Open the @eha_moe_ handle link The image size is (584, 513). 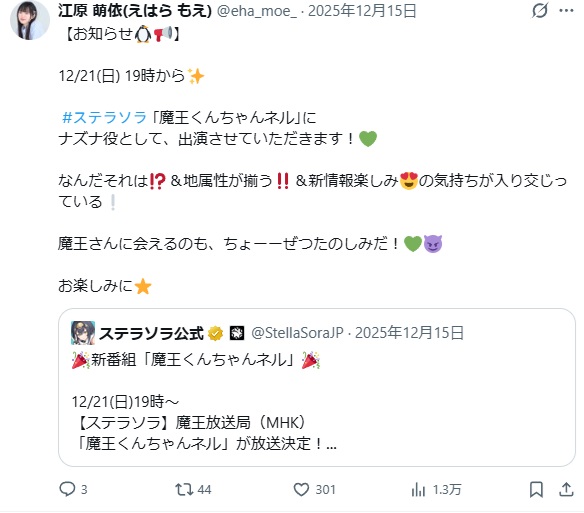click(257, 11)
